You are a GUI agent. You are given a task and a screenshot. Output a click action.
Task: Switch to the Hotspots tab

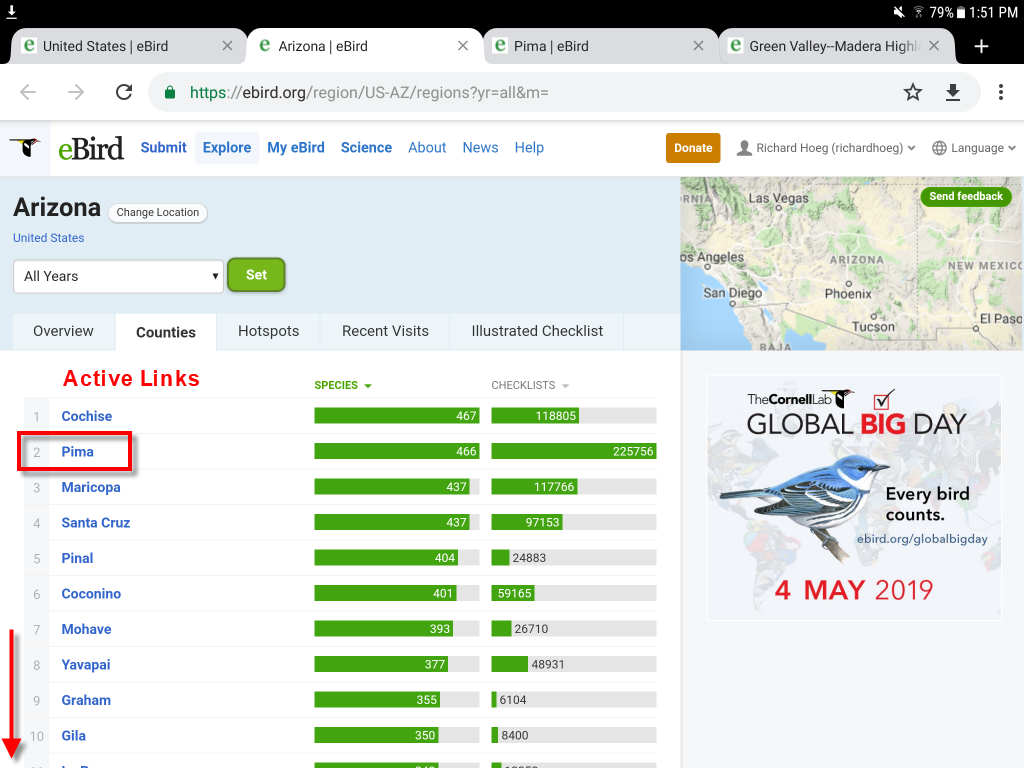pos(268,331)
